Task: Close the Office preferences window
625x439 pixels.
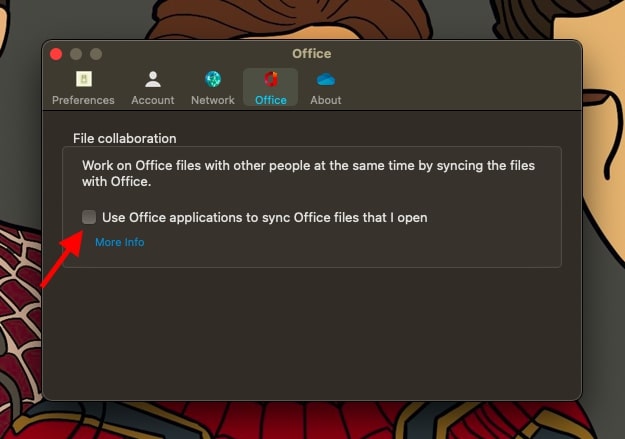Action: coord(56,53)
